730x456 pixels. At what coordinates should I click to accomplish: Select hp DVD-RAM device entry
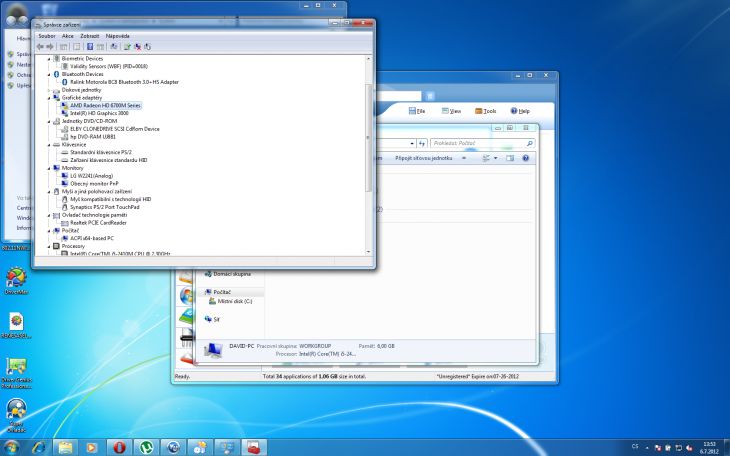pyautogui.click(x=93, y=137)
